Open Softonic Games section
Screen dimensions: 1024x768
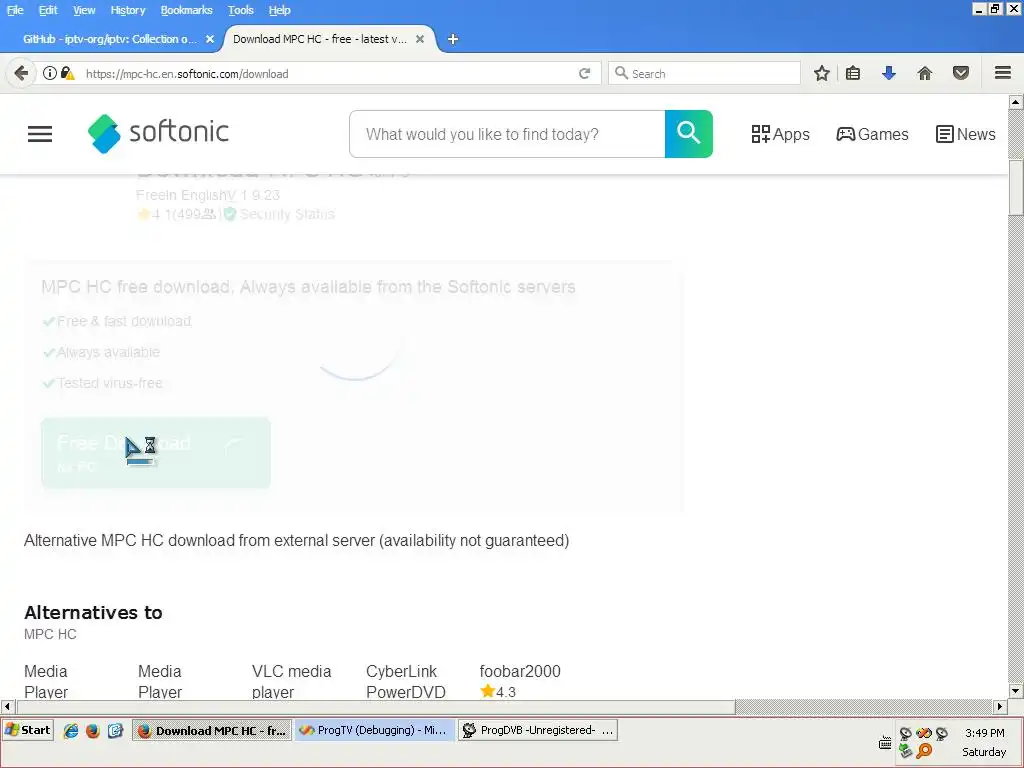tap(872, 134)
